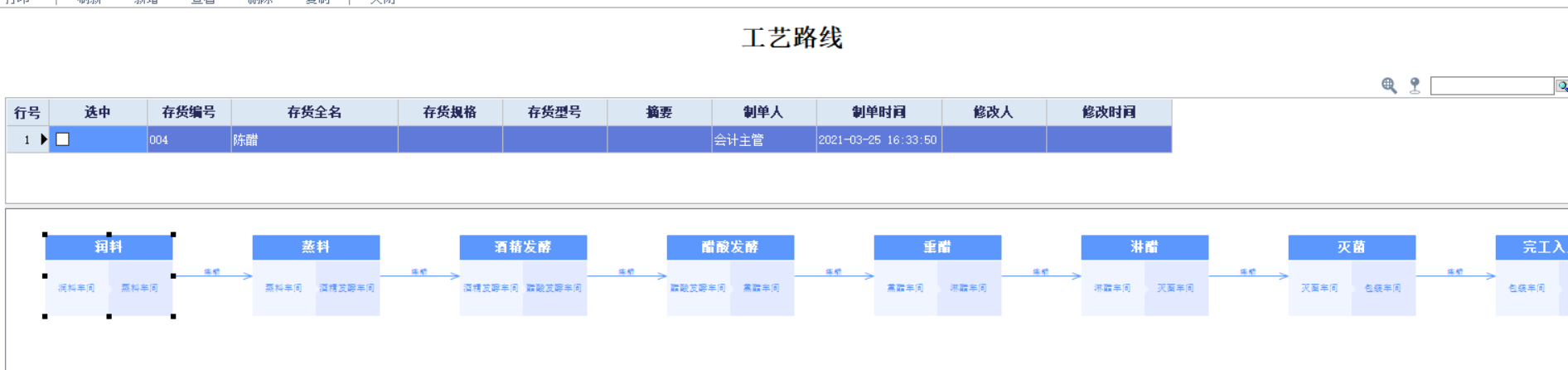Click the search text input box

click(1491, 86)
